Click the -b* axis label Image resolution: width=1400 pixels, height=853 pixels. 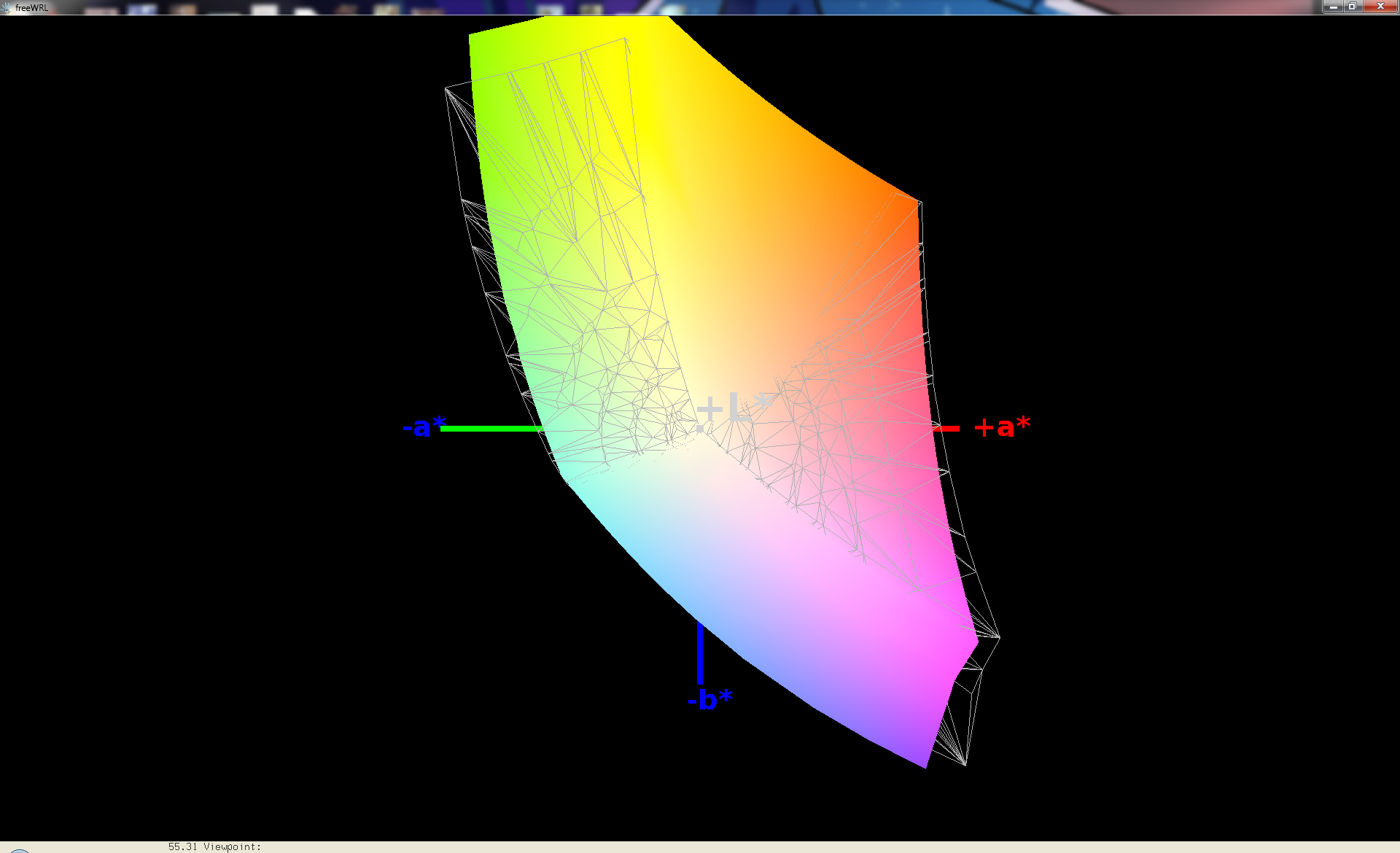(x=709, y=699)
